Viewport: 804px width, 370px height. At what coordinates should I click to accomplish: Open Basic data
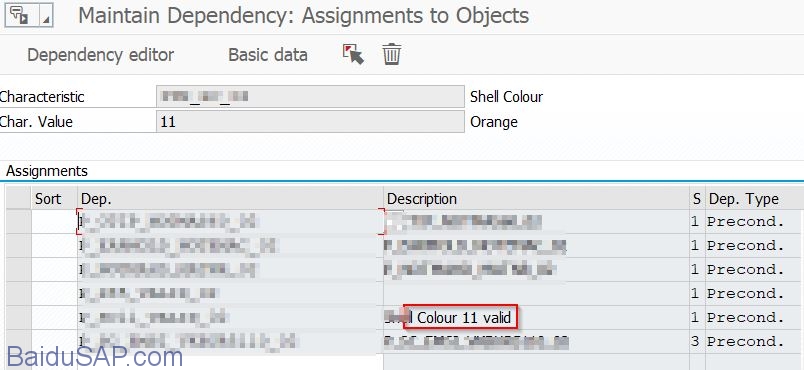268,55
